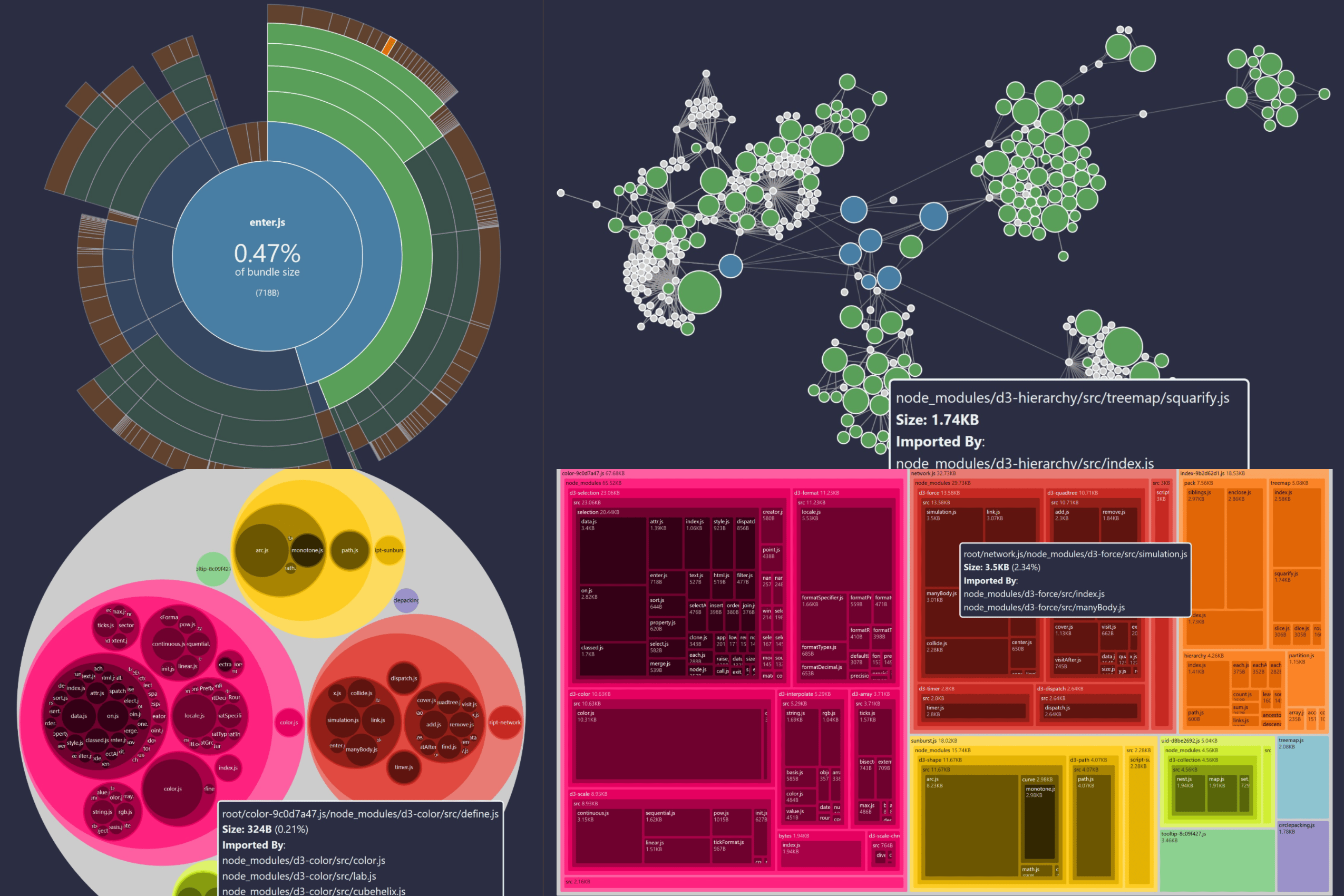Click sequential.js 1.62KB treemap cell
Viewport: 1344px width, 896px height.
pyautogui.click(x=677, y=822)
